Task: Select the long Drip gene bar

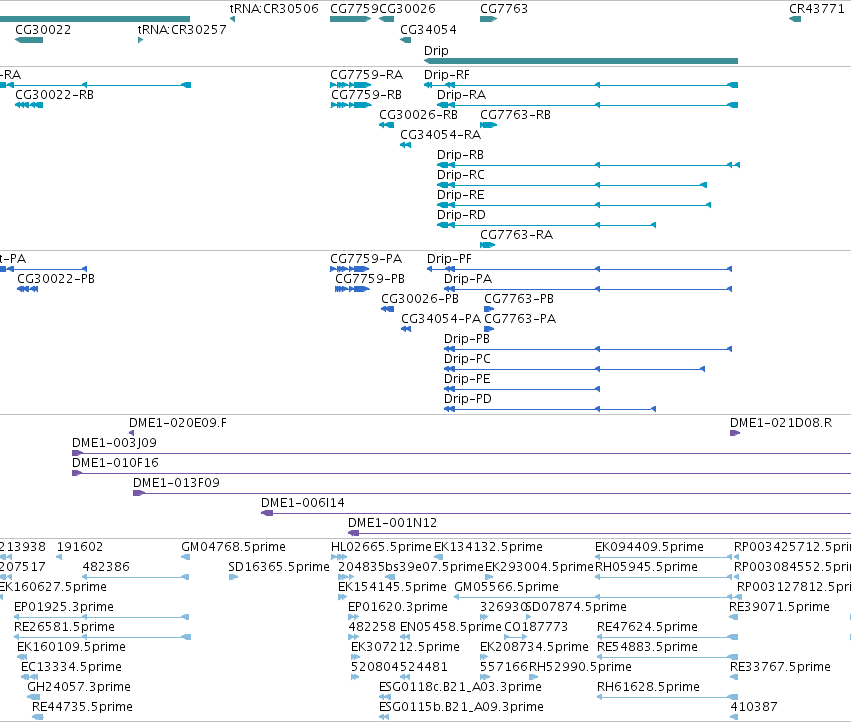Action: coord(581,61)
